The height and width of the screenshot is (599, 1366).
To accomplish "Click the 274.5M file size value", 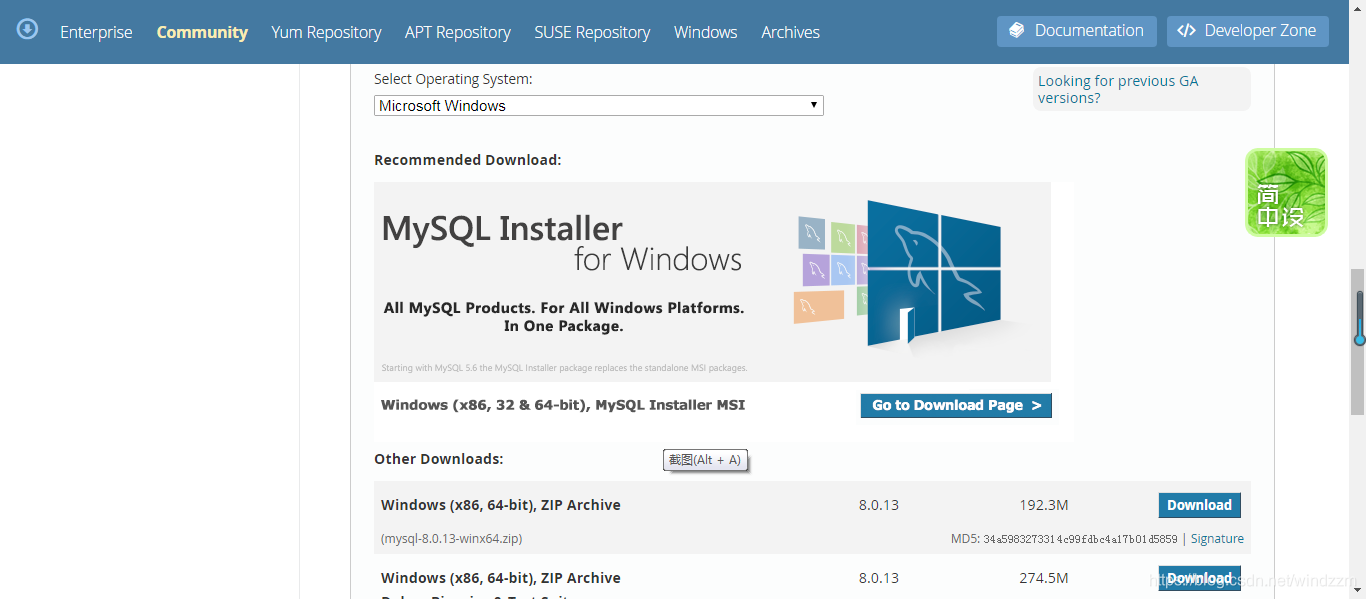I will point(1044,578).
